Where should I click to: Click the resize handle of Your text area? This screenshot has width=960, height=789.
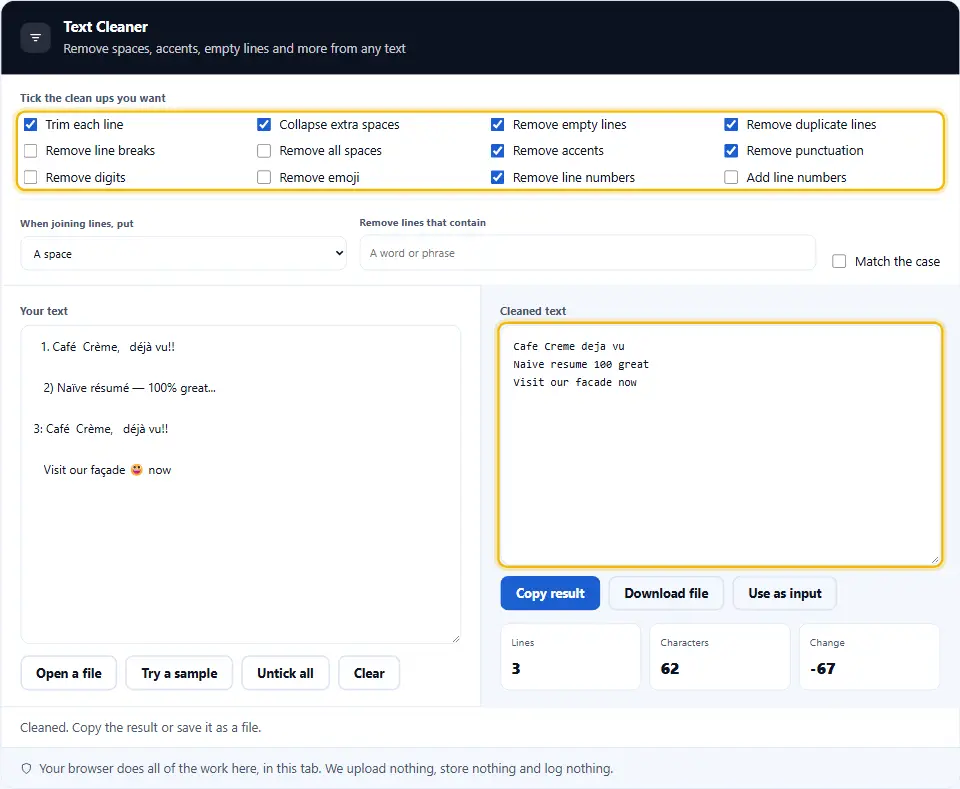pos(456,638)
